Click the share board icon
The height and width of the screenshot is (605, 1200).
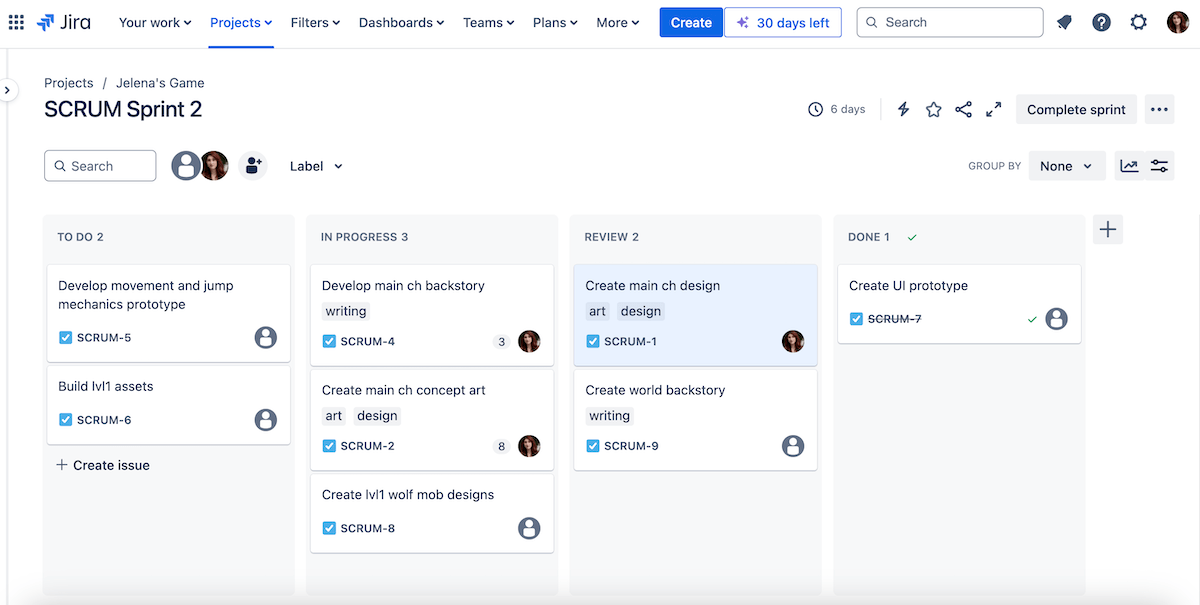[963, 109]
